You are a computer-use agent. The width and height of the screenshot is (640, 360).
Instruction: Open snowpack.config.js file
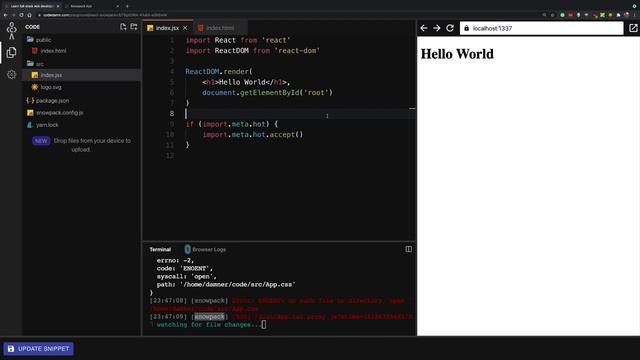(x=55, y=113)
